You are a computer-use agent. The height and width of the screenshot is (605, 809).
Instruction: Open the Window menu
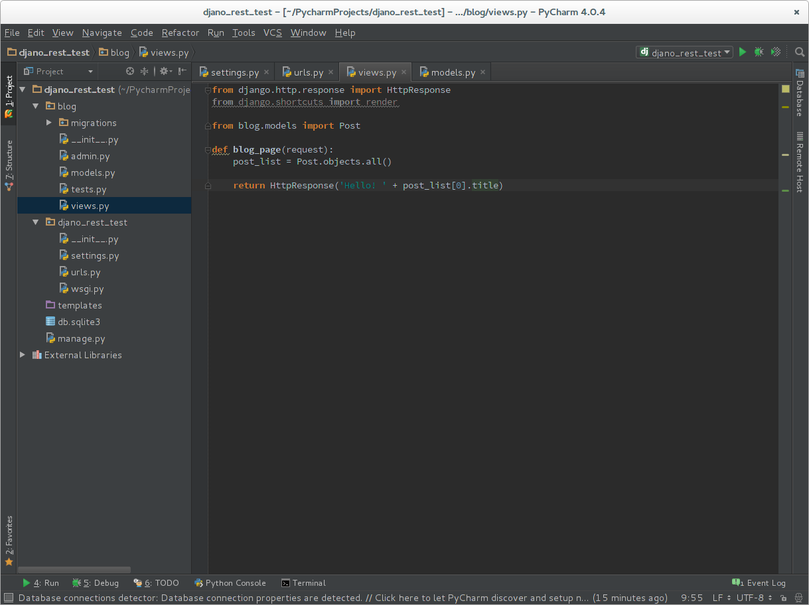308,32
